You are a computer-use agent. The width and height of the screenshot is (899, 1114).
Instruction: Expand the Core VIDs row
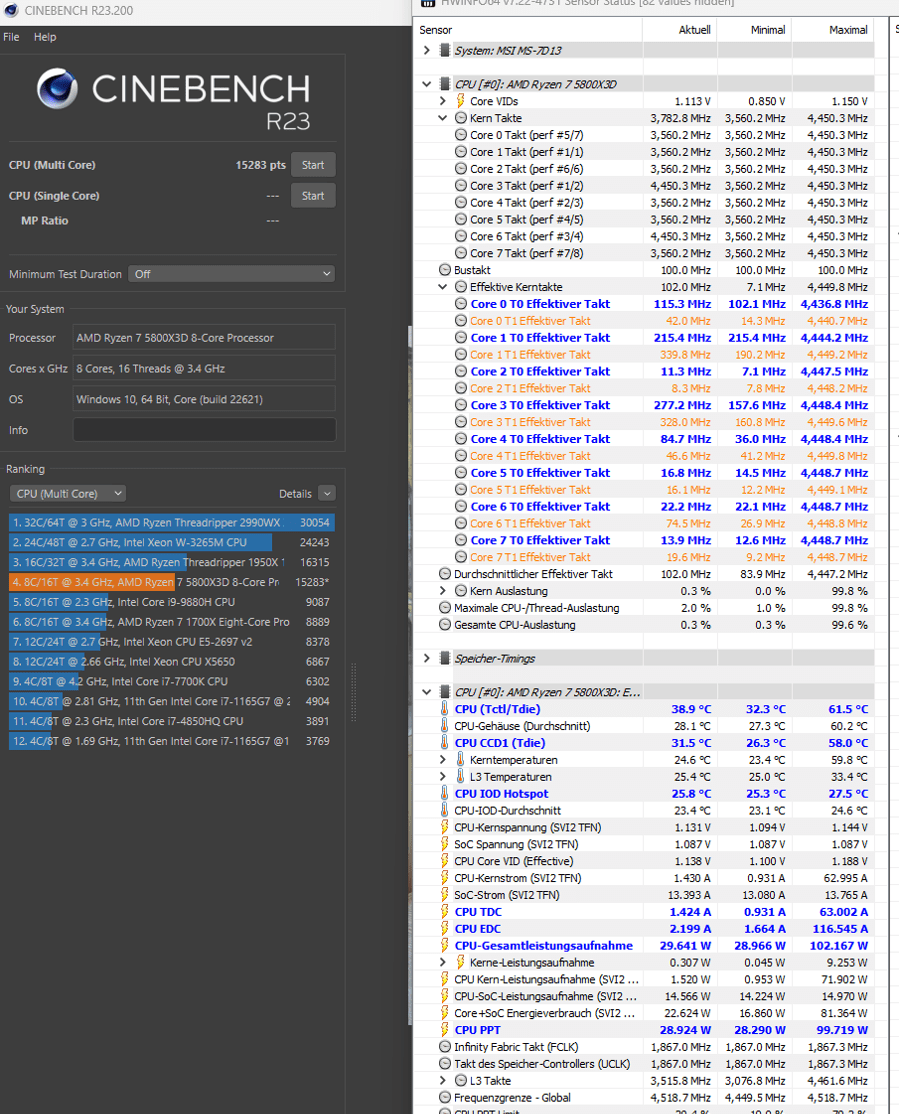442,101
